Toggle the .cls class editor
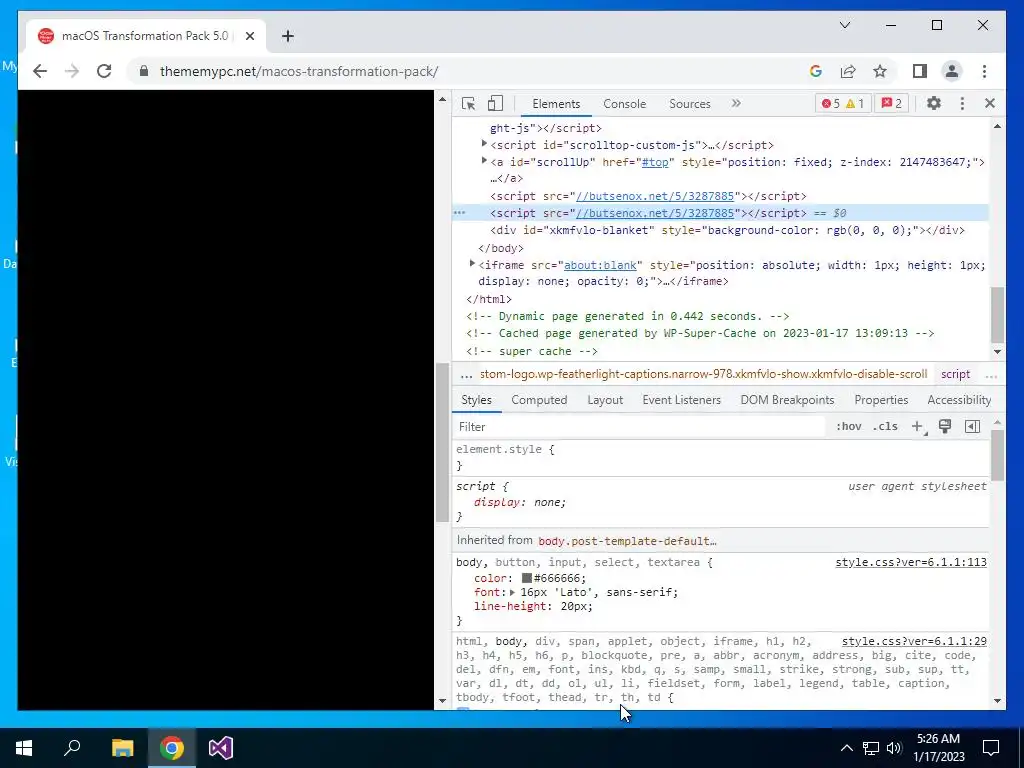The width and height of the screenshot is (1024, 768). 885,426
